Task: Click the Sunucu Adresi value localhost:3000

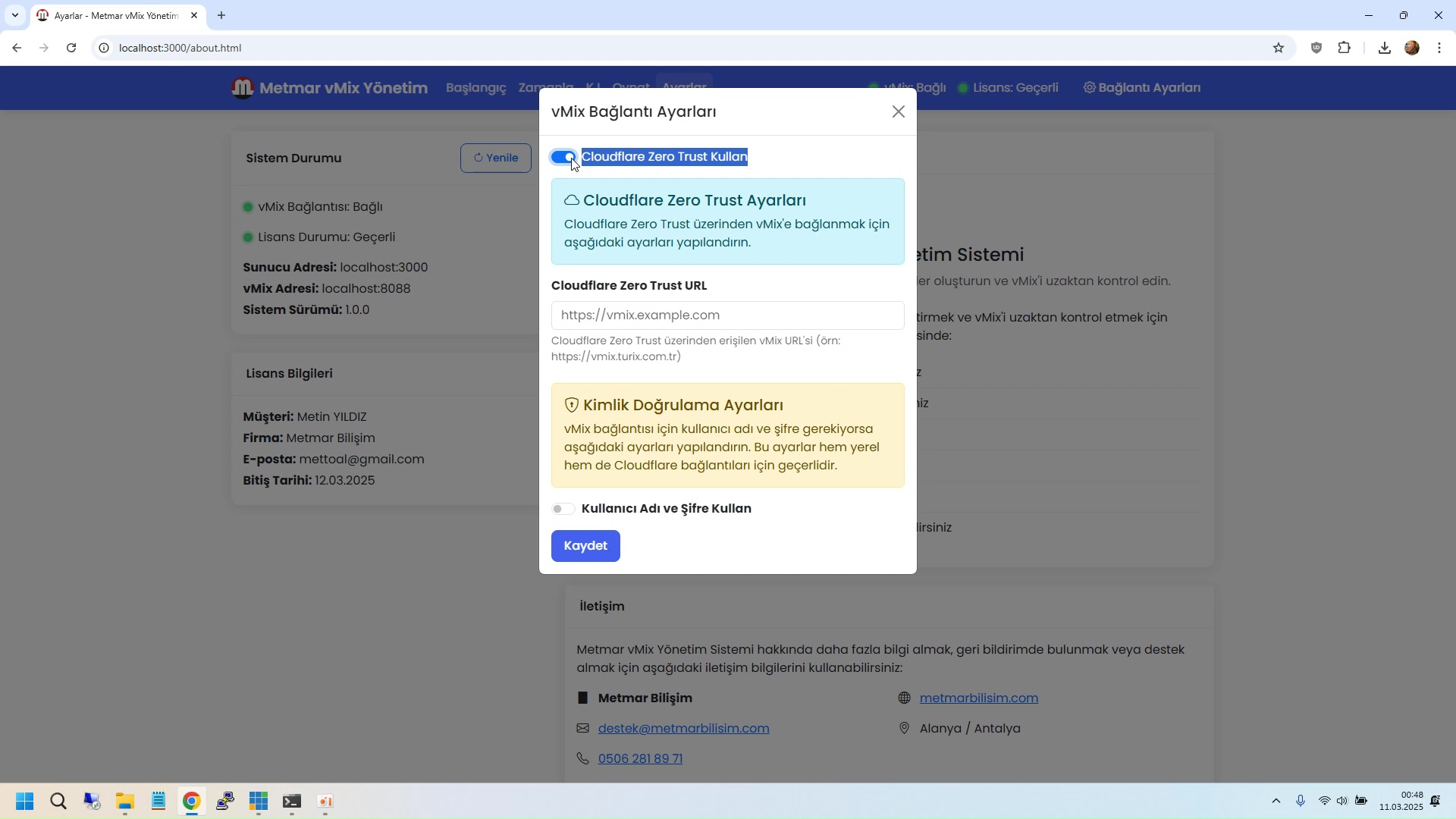Action: click(x=384, y=268)
